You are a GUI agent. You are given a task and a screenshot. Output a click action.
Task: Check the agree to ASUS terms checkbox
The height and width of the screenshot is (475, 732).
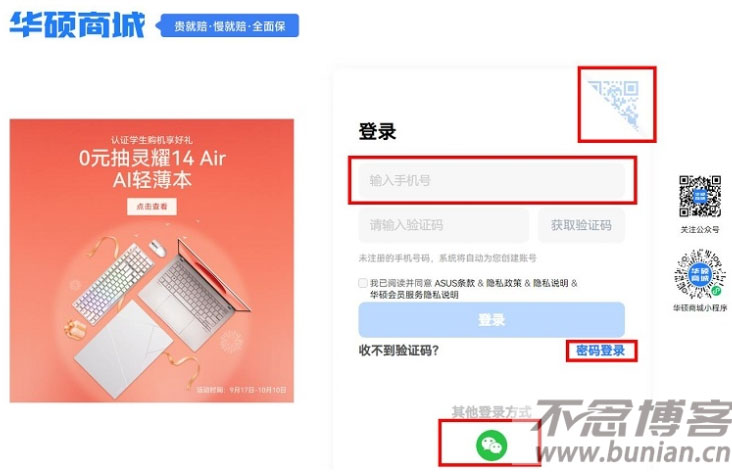363,283
